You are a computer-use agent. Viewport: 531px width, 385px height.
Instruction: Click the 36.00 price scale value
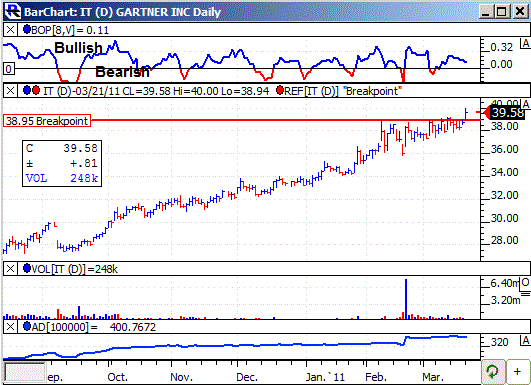pyautogui.click(x=505, y=149)
